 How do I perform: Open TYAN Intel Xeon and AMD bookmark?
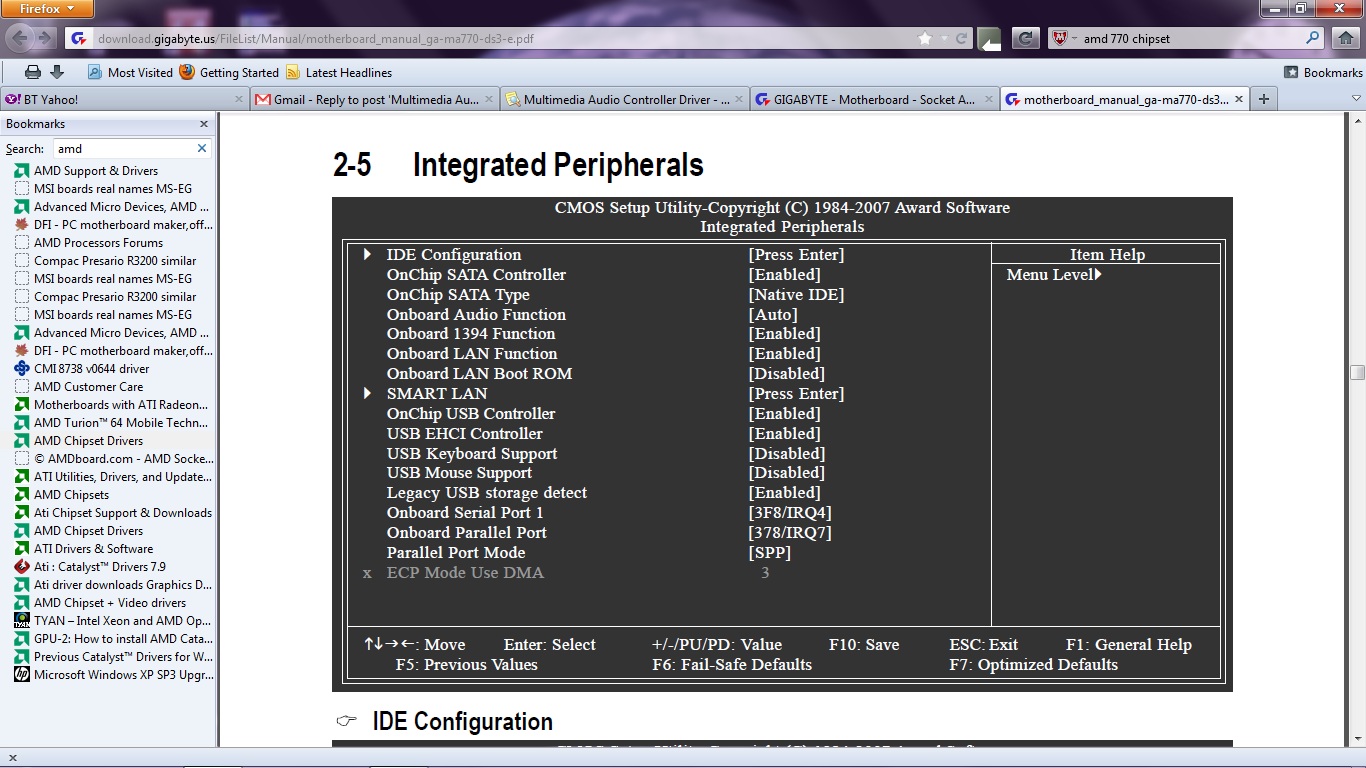(x=122, y=621)
